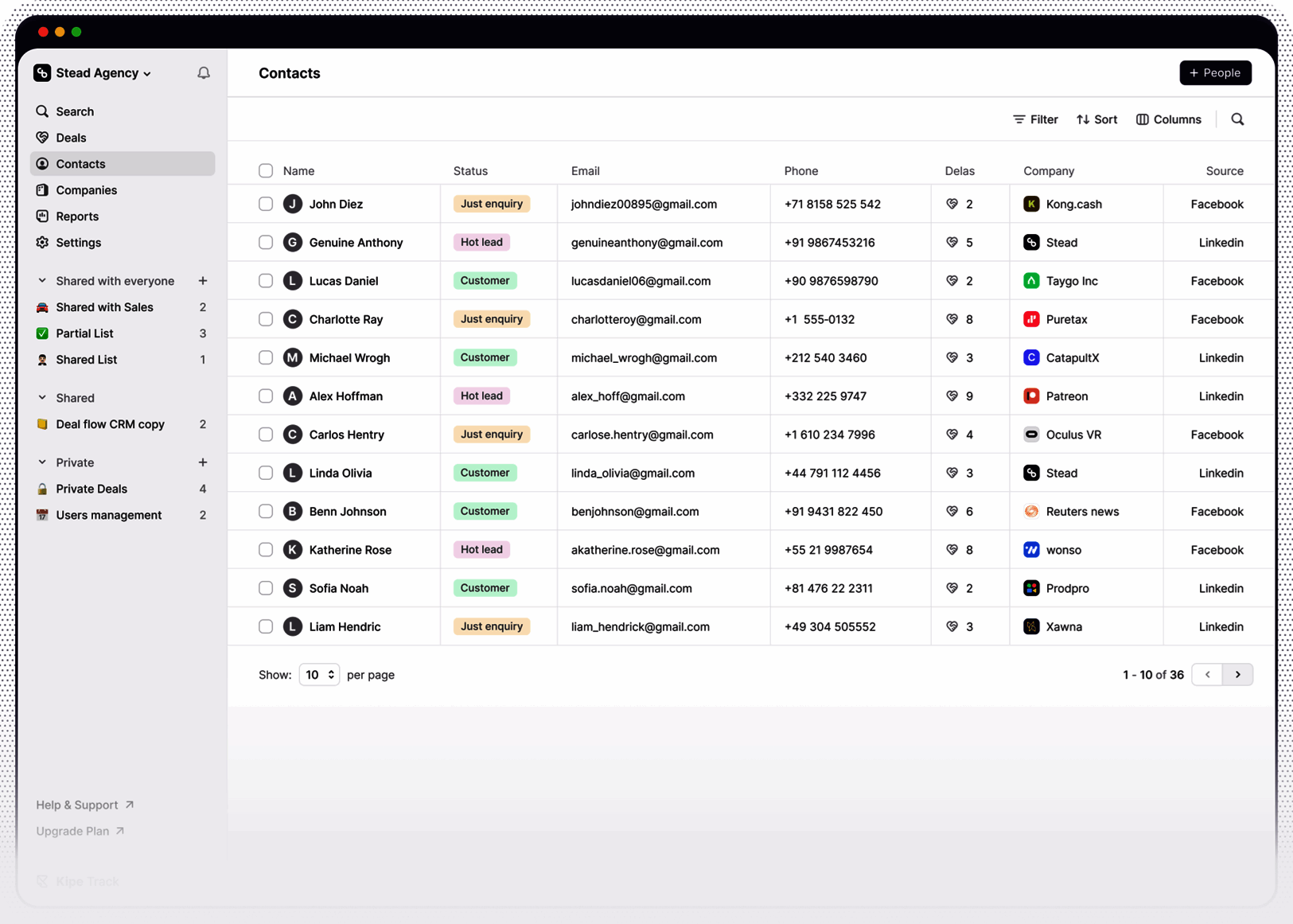The height and width of the screenshot is (924, 1293).
Task: Open the Stead Agency workspace dropdown
Action: pos(93,73)
